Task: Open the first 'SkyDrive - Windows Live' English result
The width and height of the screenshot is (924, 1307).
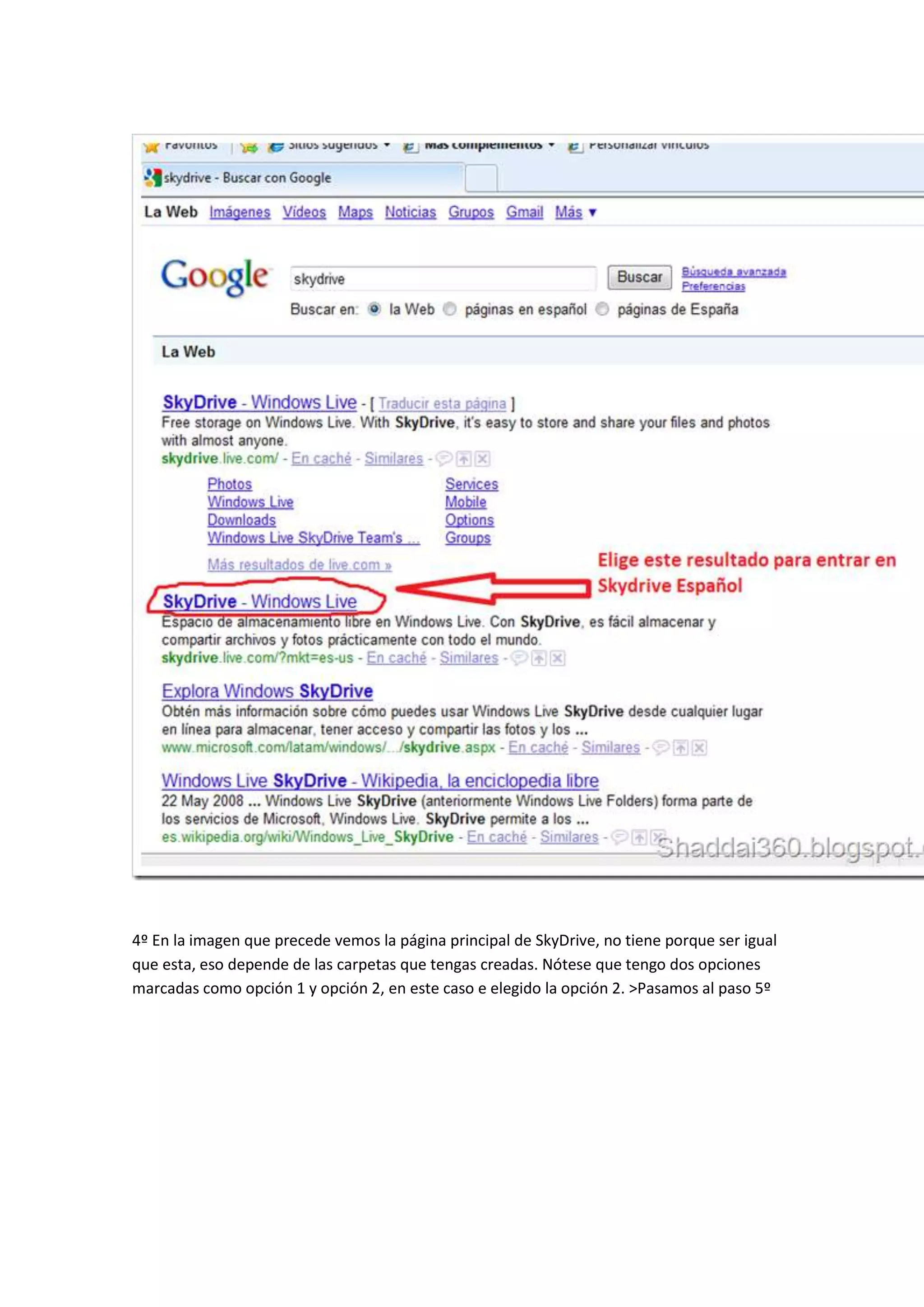Action: point(259,403)
